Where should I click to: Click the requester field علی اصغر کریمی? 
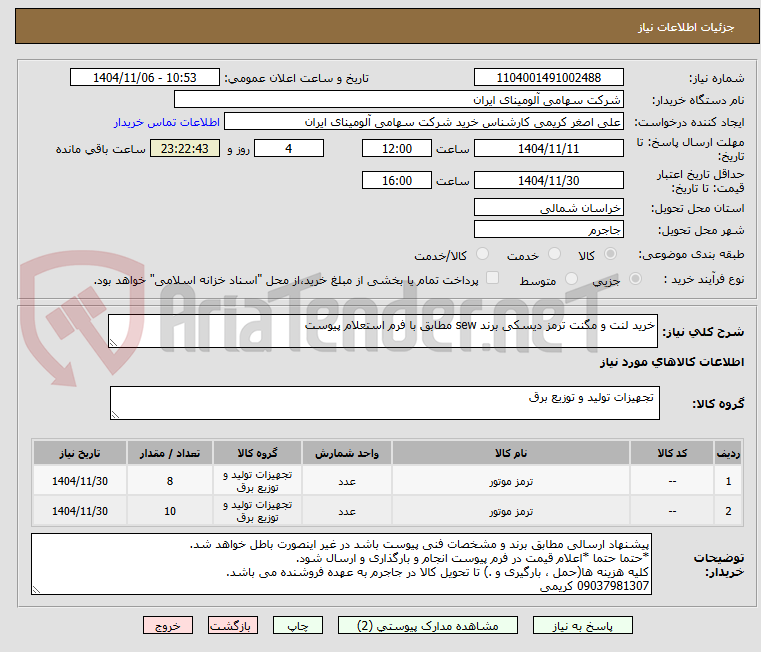coord(424,122)
